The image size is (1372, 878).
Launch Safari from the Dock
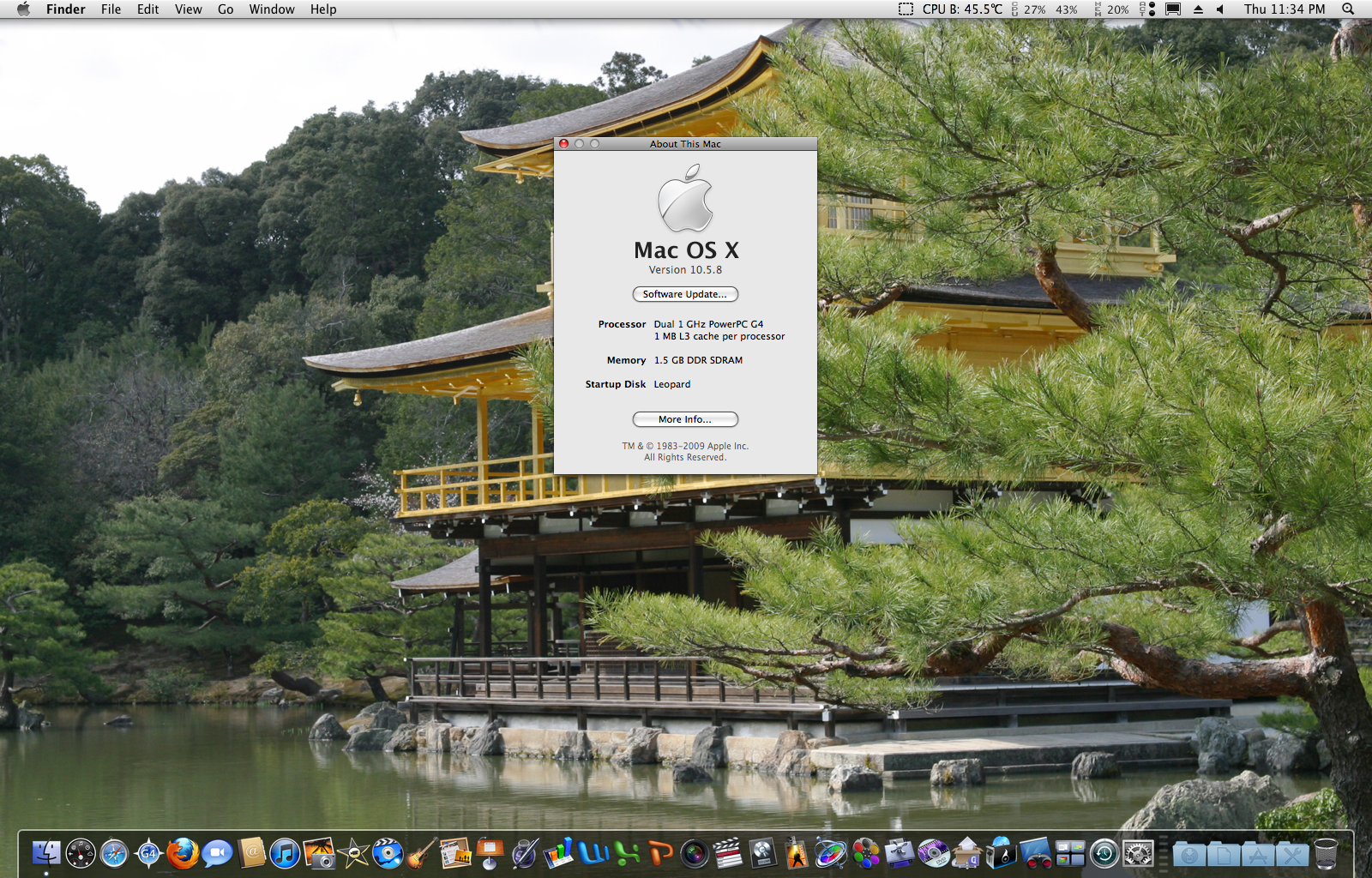pyautogui.click(x=114, y=854)
